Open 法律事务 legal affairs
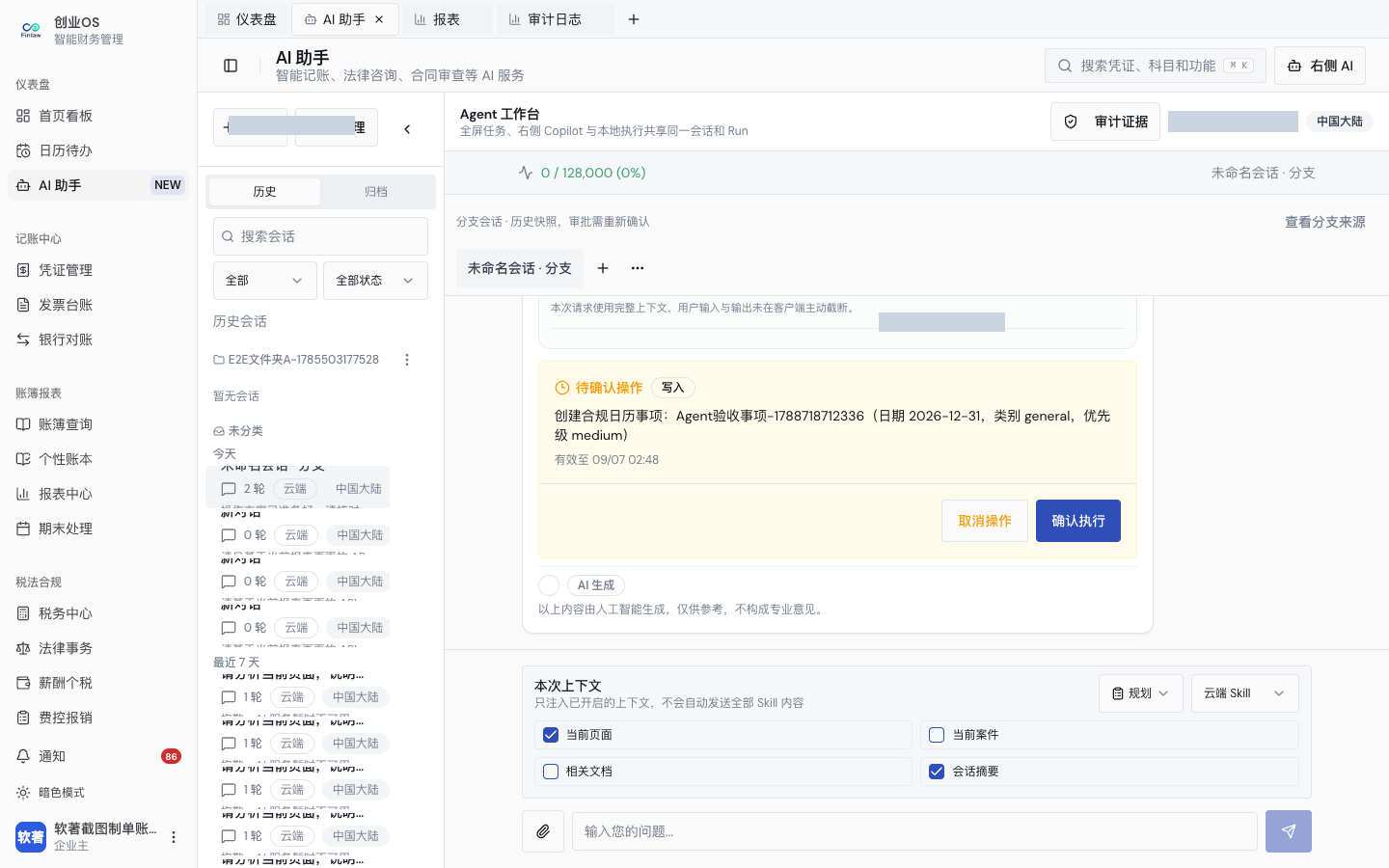1389x868 pixels. click(97, 648)
